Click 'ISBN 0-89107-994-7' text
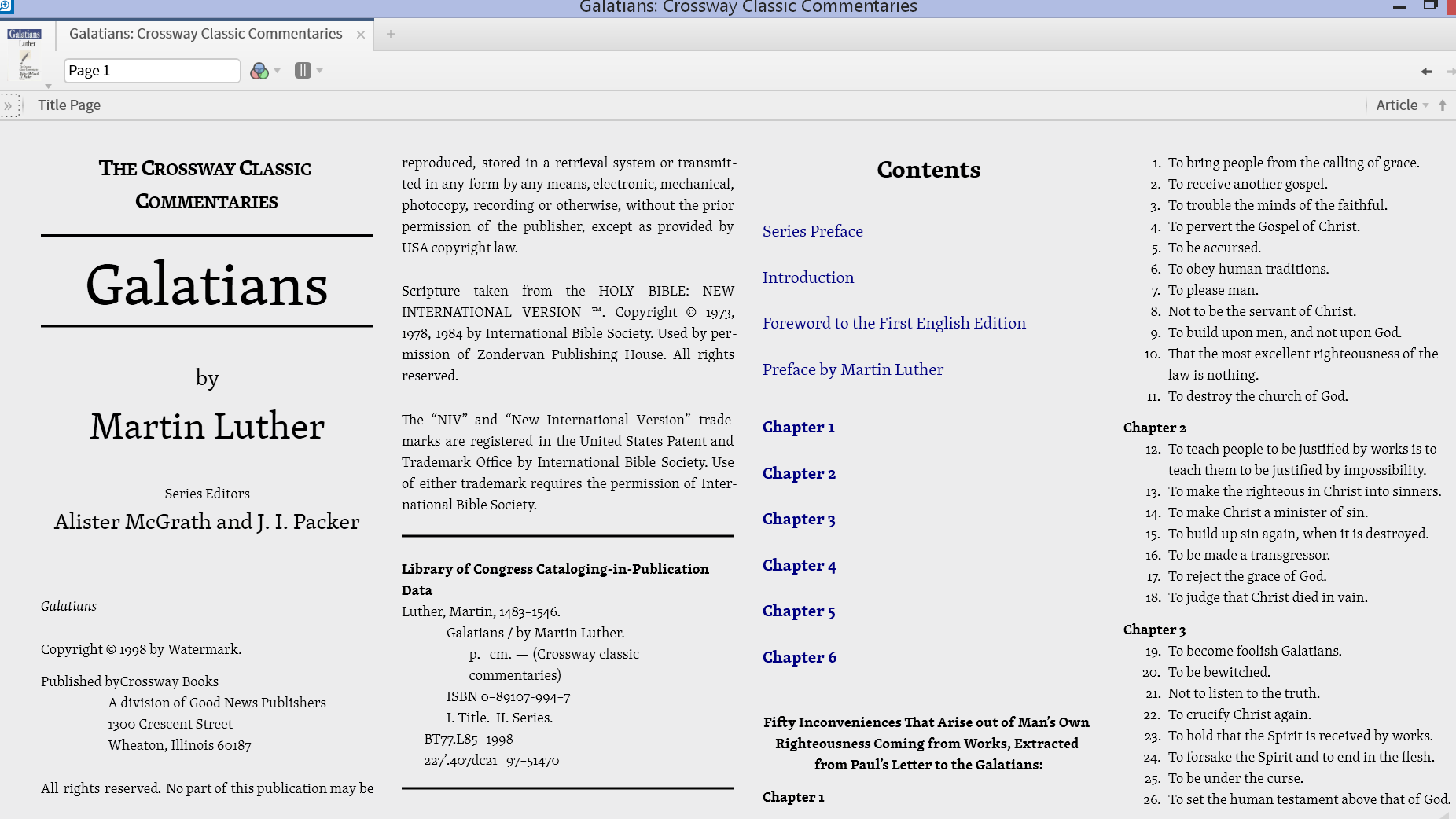Screen dimensions: 1456x819 (508, 696)
